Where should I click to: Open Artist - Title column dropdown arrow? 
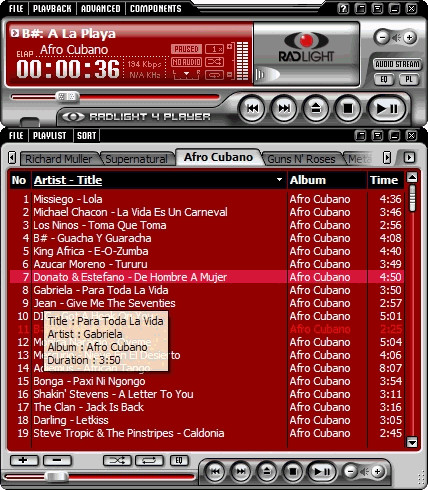pos(279,180)
